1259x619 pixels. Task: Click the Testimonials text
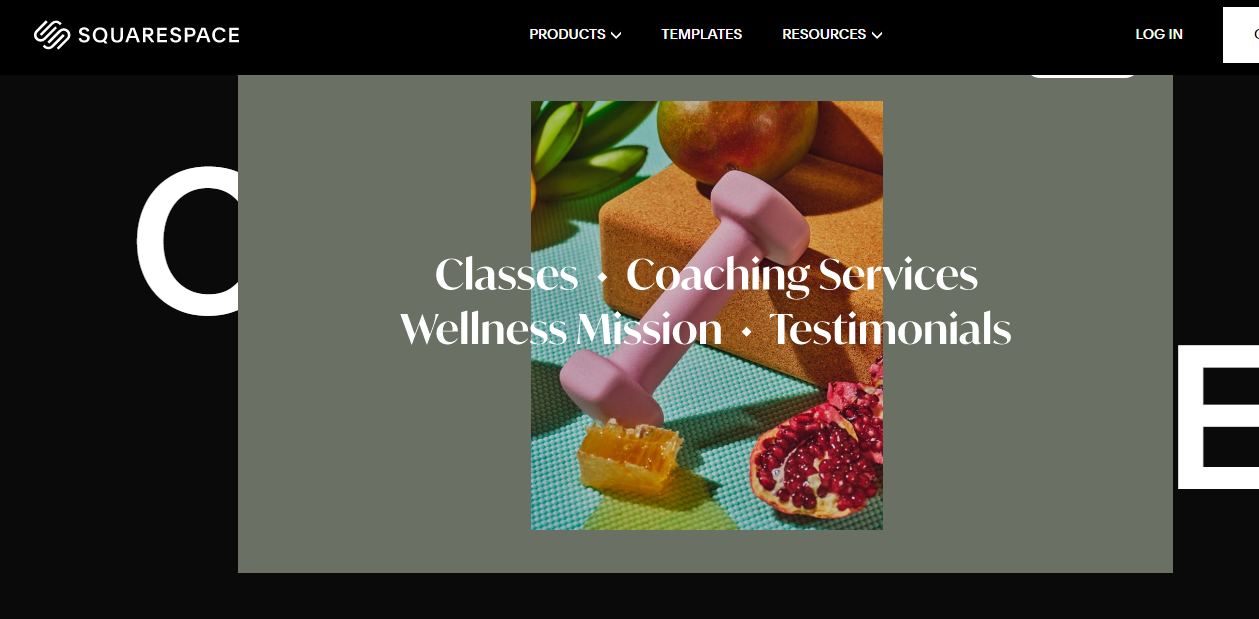890,329
